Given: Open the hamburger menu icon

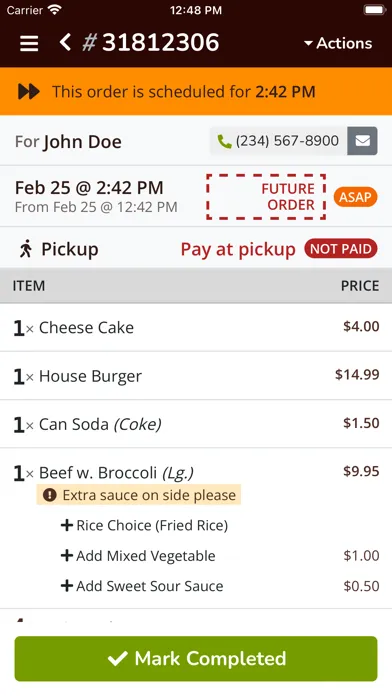Looking at the screenshot, I should coord(29,44).
